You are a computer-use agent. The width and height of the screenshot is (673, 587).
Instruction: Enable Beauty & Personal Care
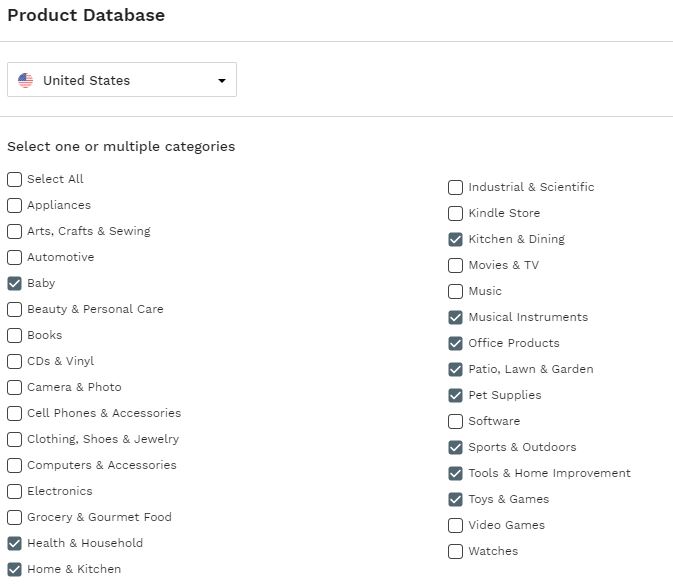pyautogui.click(x=15, y=309)
